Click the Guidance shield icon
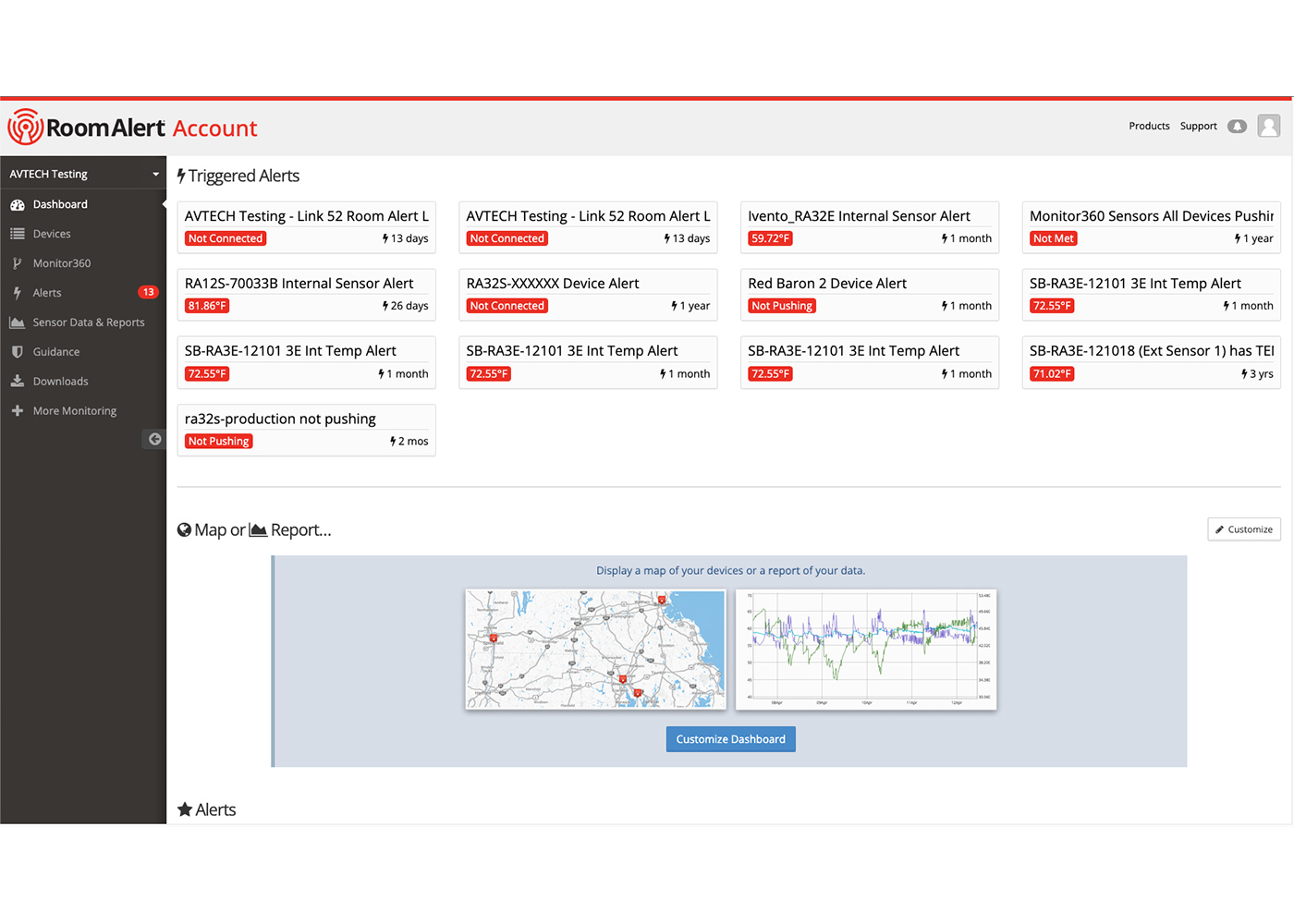The image size is (1294, 924). [x=17, y=352]
